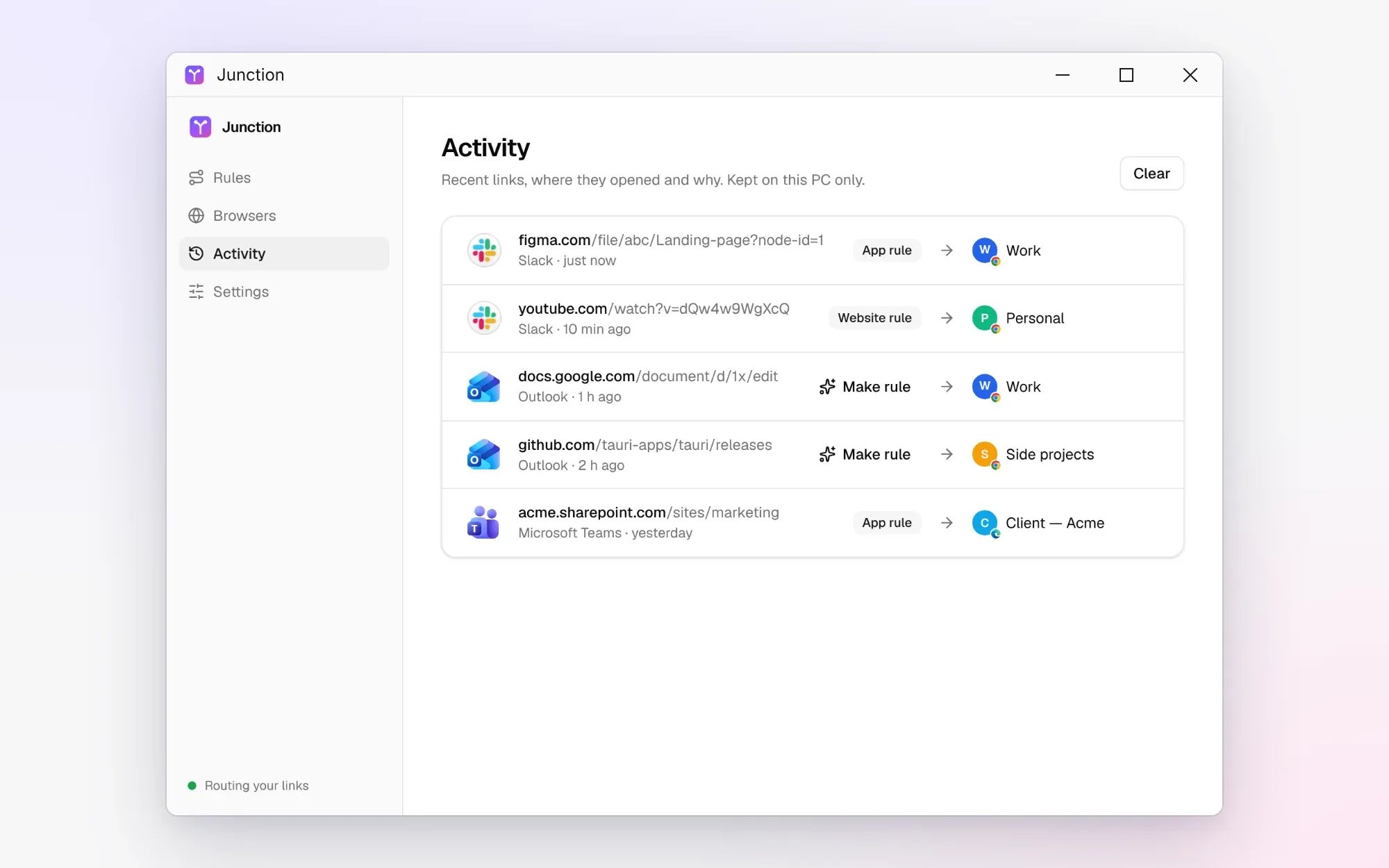The image size is (1389, 868).
Task: Click the acme.sharepoint.com/sites/marketing link text
Action: pyautogui.click(x=649, y=512)
